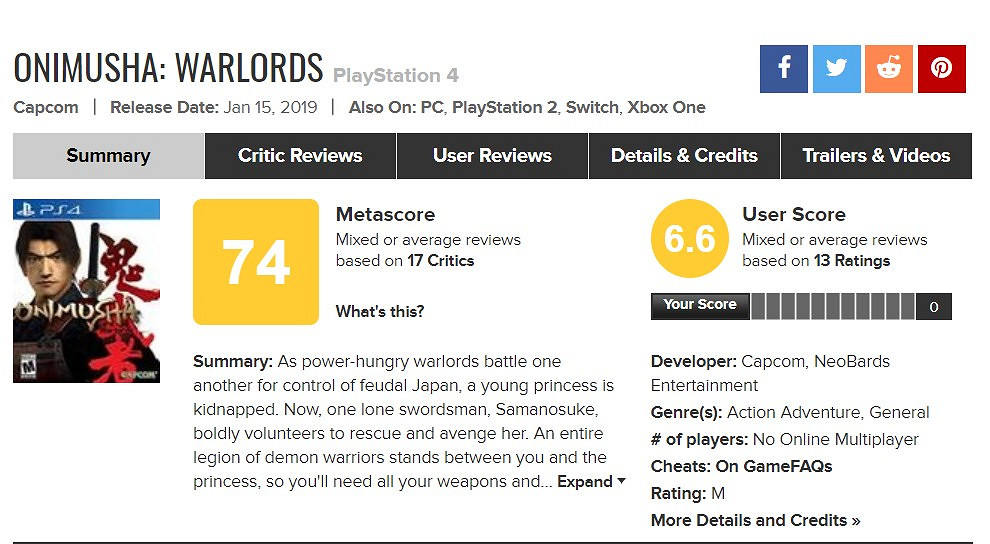Click the "What's this?" link

[x=380, y=311]
